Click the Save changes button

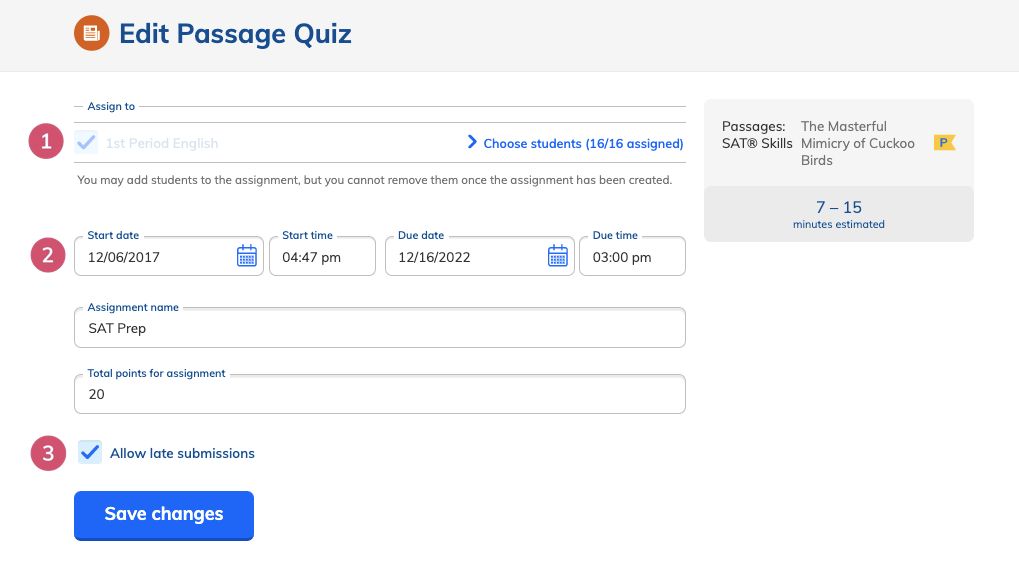click(164, 515)
